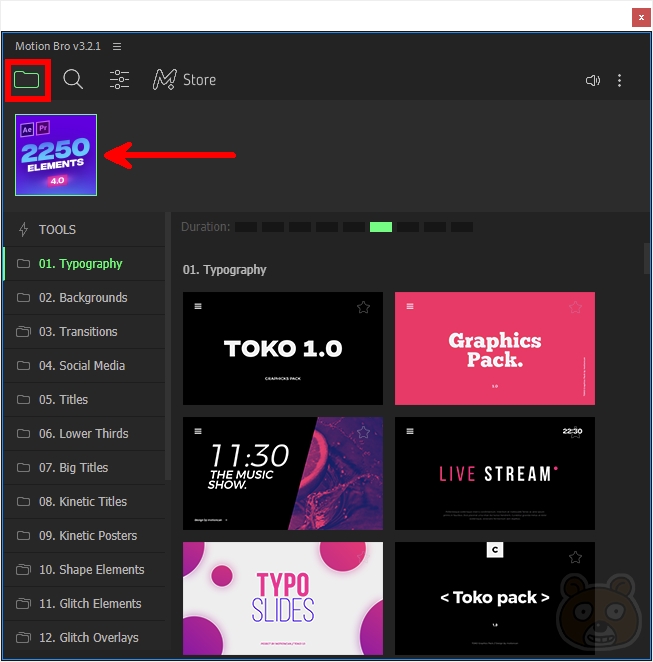Select the first Duration segment
This screenshot has height=662, width=653.
pyautogui.click(x=246, y=227)
